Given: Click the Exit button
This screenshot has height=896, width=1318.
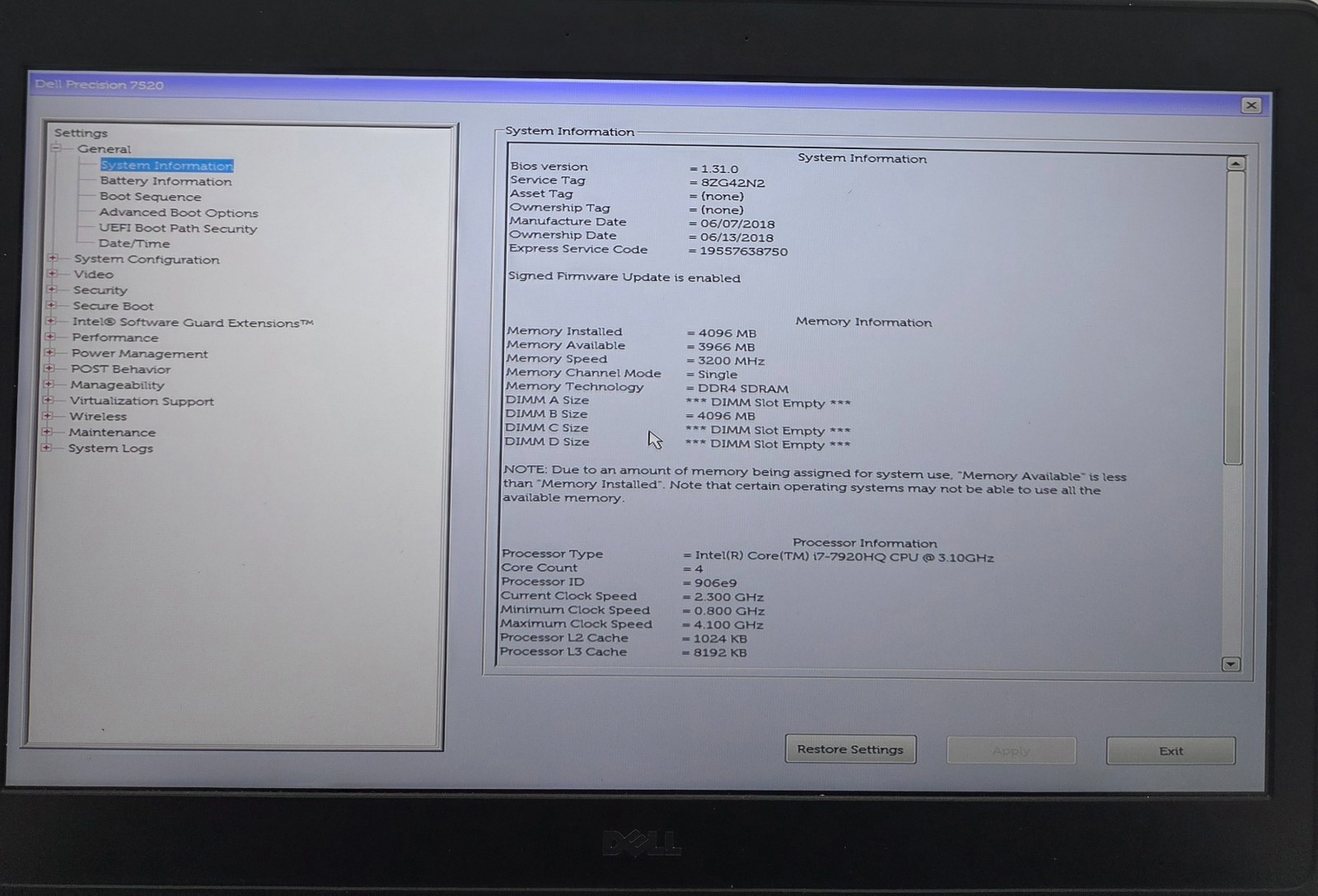Looking at the screenshot, I should [1171, 751].
